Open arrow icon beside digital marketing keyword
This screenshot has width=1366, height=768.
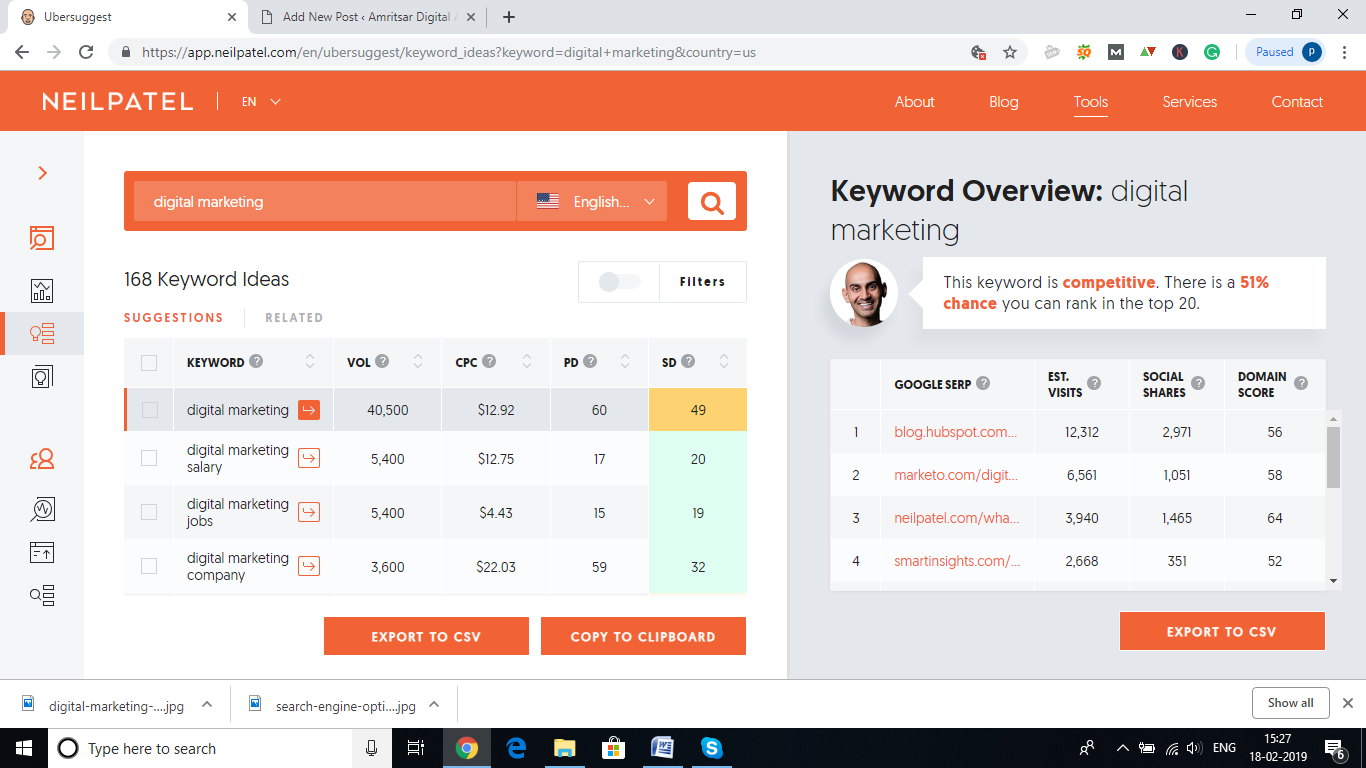click(x=309, y=410)
